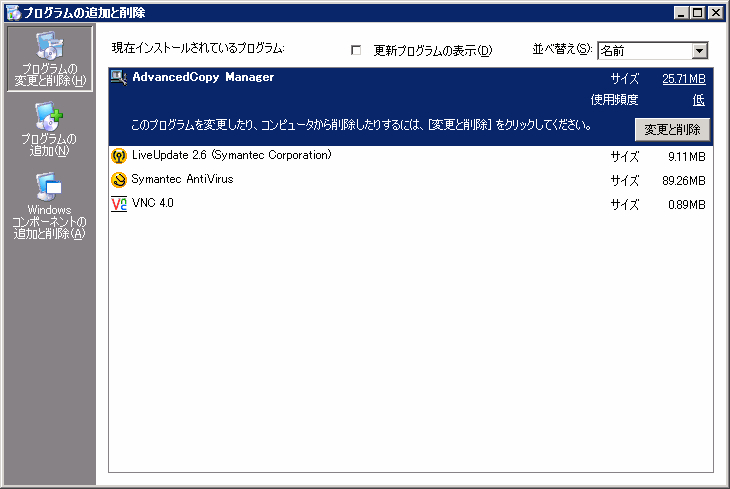
Task: Close the プログラムの追加と削除 window
Action: [716, 13]
